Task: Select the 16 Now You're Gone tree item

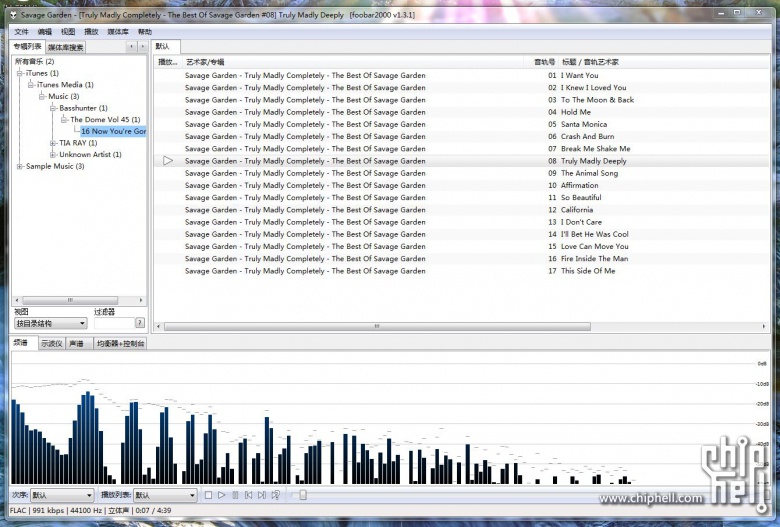Action: (x=113, y=131)
